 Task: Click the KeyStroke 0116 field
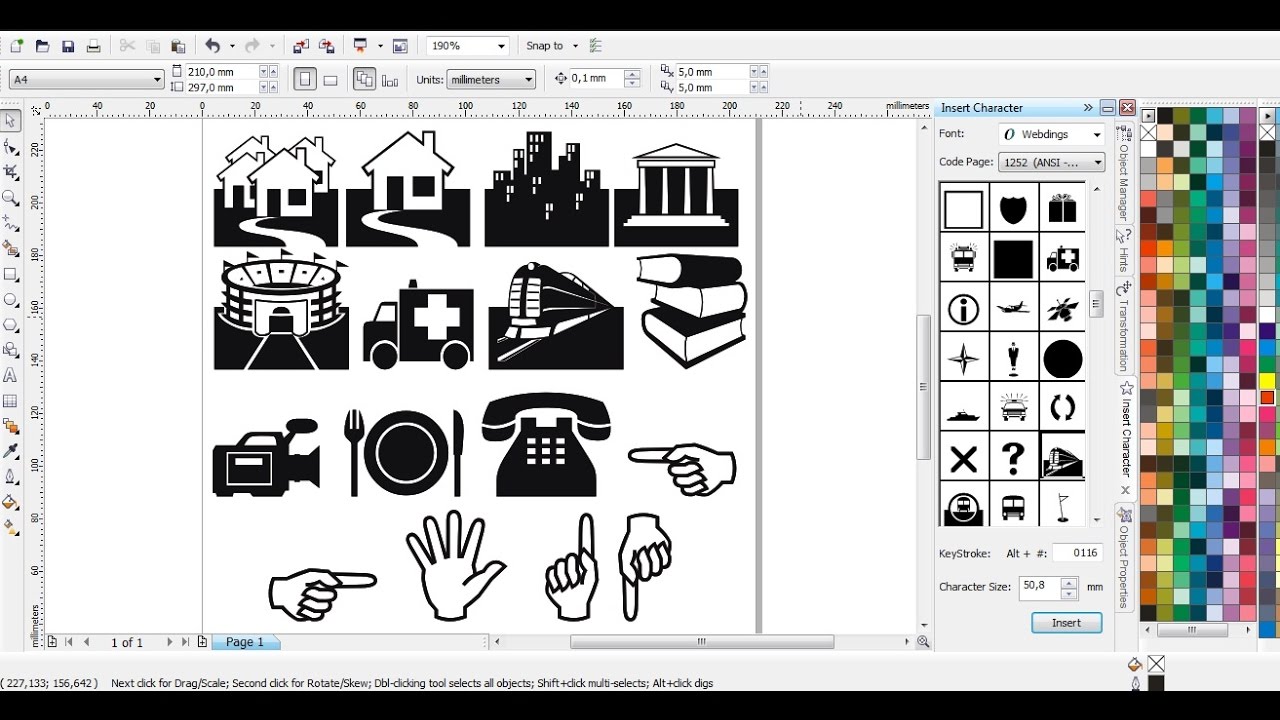point(1078,553)
